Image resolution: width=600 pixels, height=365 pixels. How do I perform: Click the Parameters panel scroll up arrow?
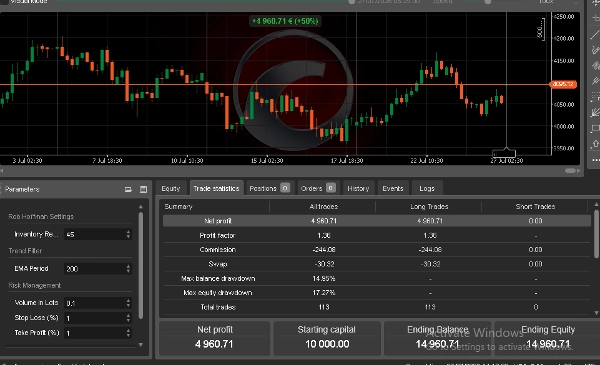(x=141, y=207)
